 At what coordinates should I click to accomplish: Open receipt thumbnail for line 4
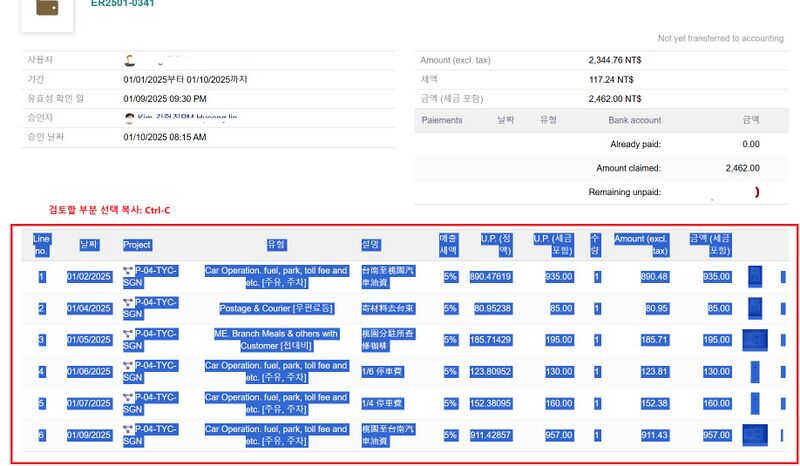tap(755, 372)
